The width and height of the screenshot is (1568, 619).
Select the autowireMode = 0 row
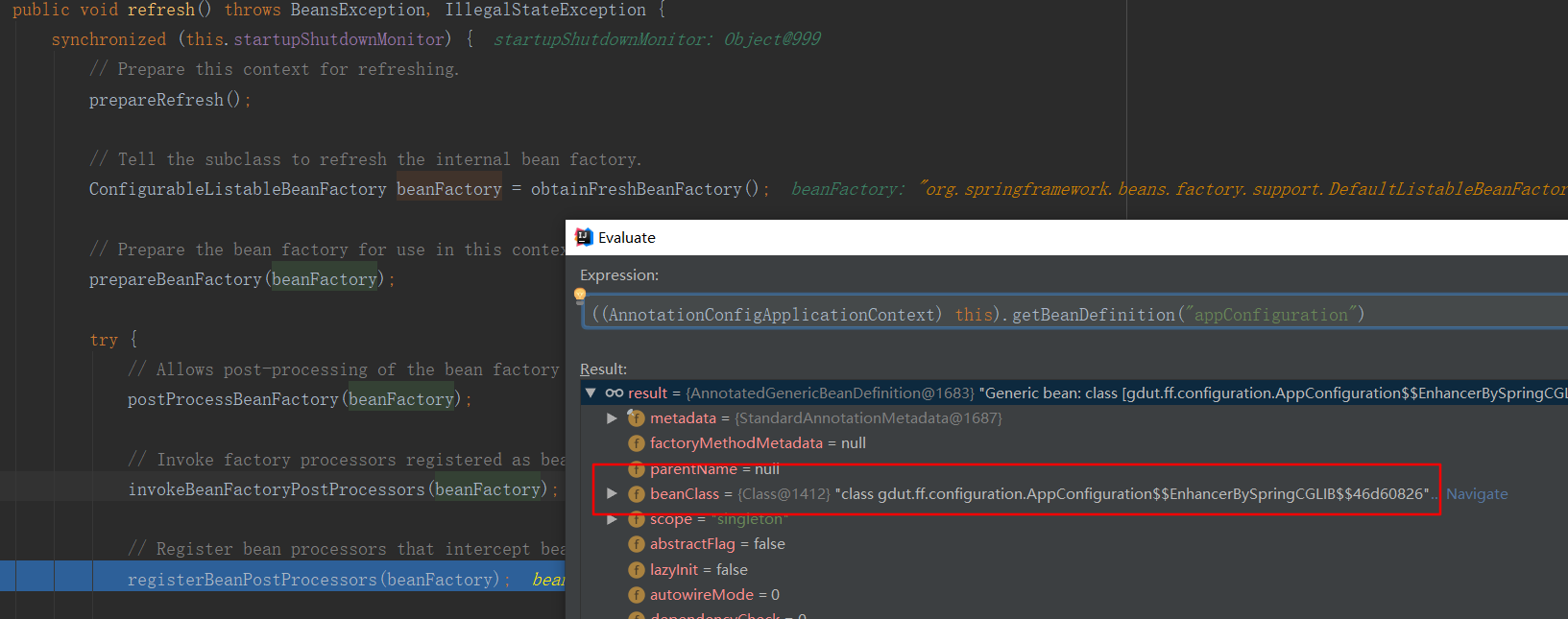pyautogui.click(x=1073, y=594)
